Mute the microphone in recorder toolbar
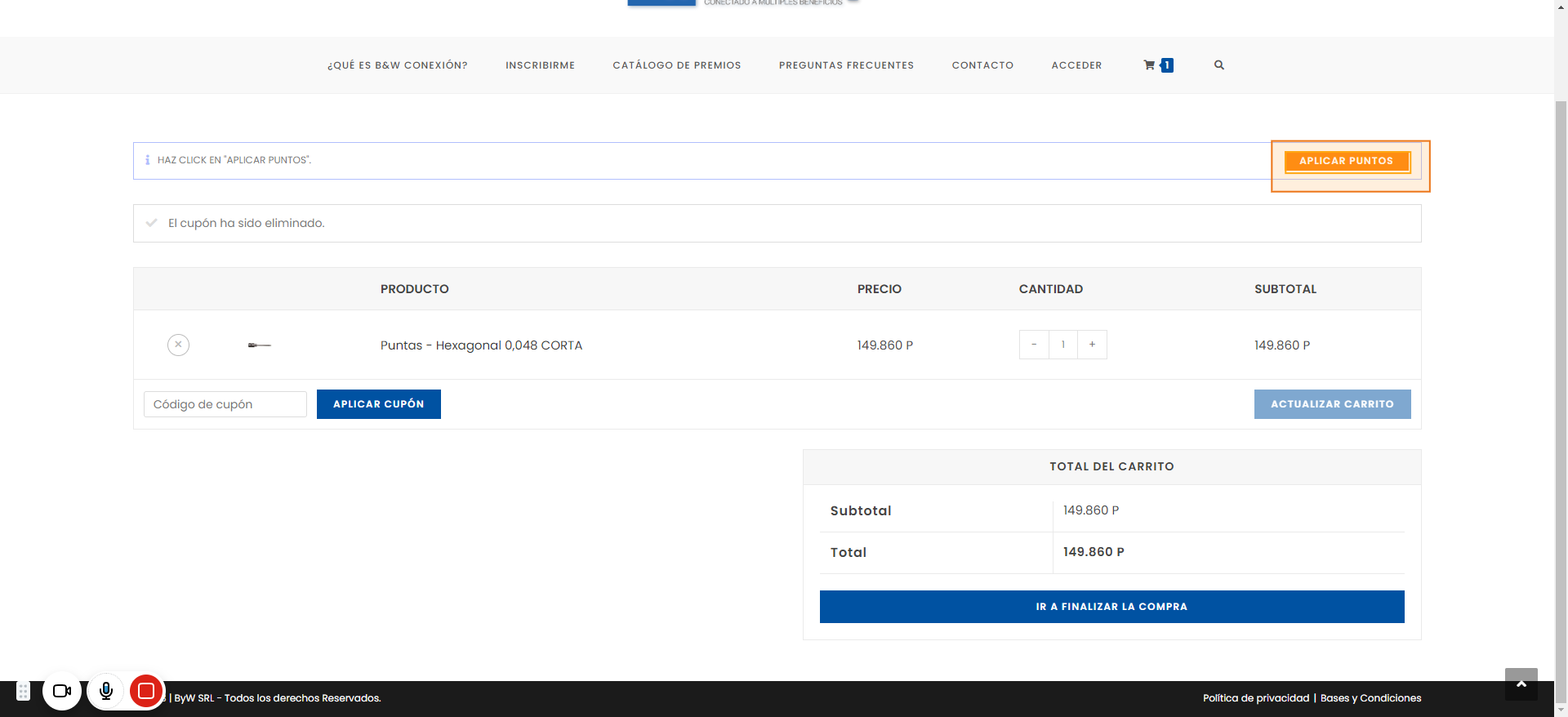1568x717 pixels. pos(106,691)
